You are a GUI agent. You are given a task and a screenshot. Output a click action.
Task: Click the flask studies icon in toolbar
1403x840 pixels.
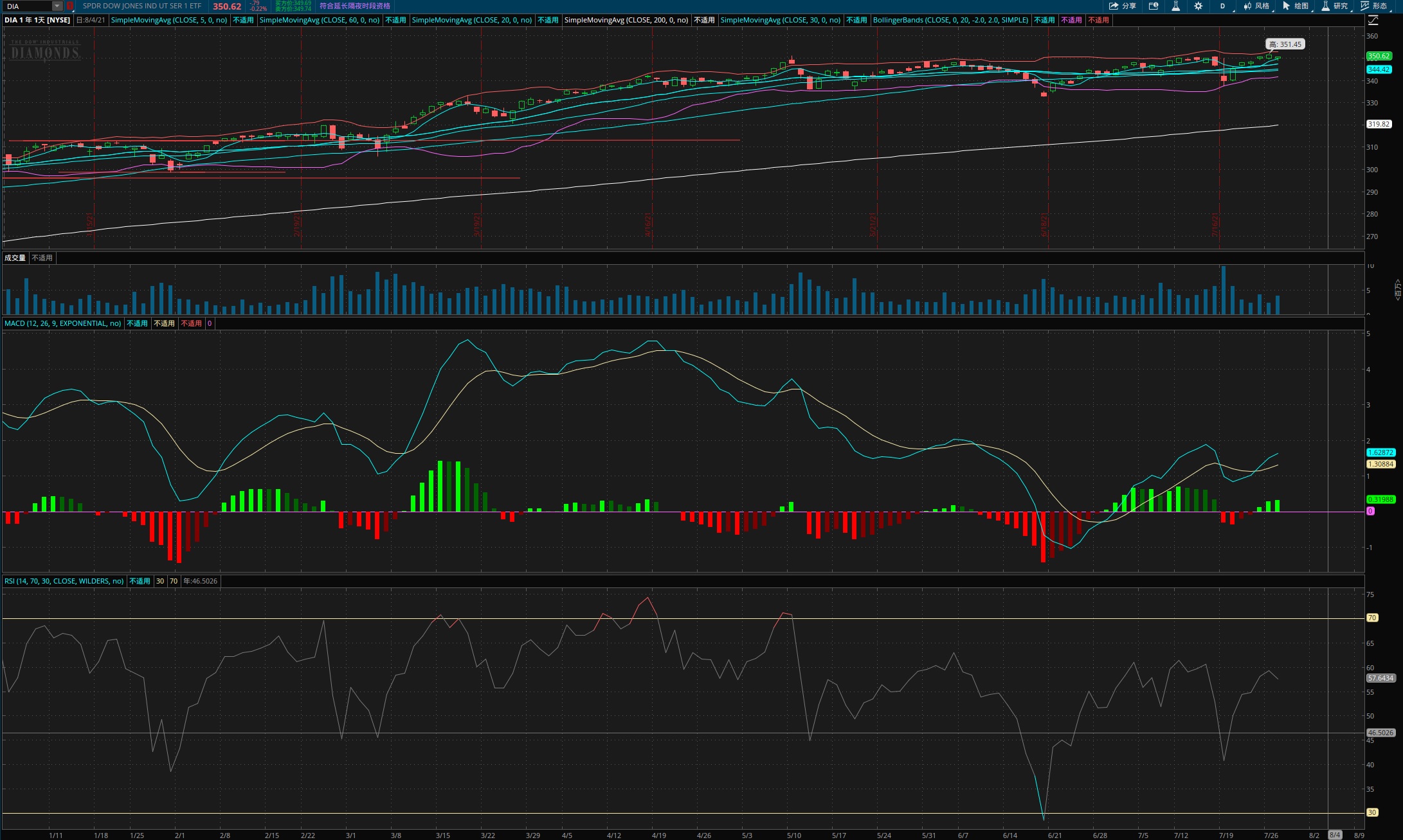click(x=1175, y=6)
